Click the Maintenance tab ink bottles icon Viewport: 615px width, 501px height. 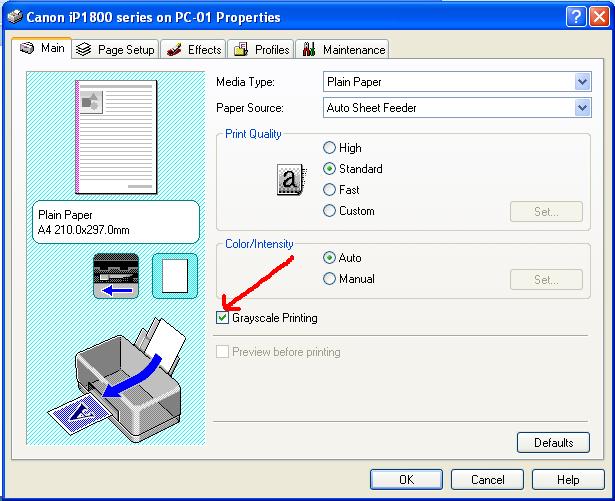(x=309, y=49)
